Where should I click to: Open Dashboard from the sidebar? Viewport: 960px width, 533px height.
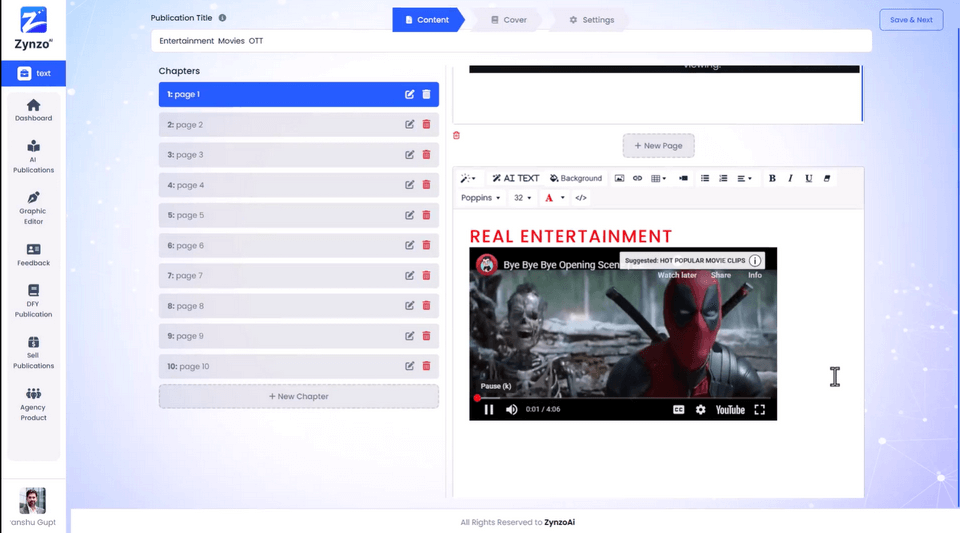point(33,110)
